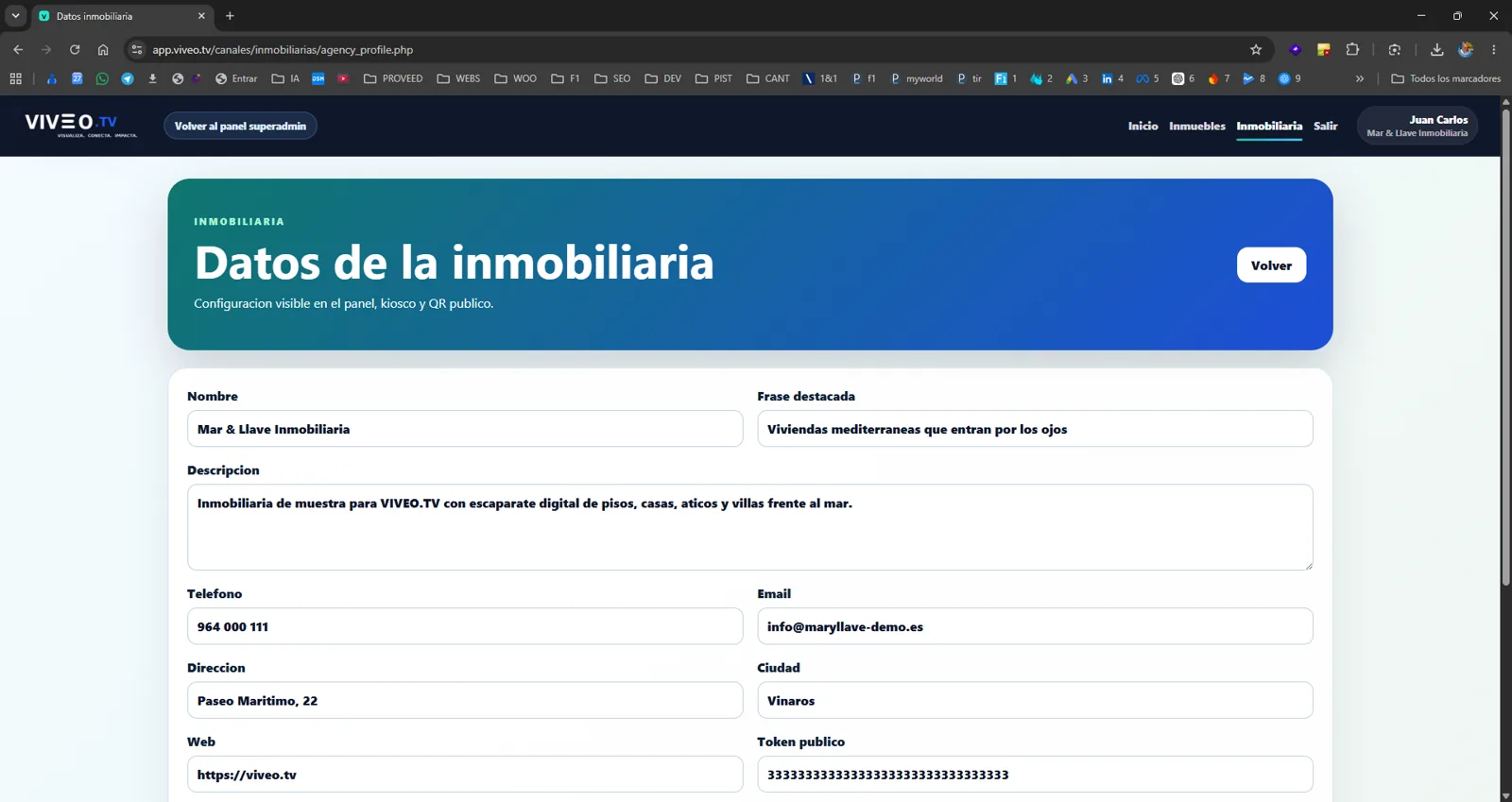1512x802 pixels.
Task: Open the Juan Carlos user profile badge
Action: (1417, 126)
